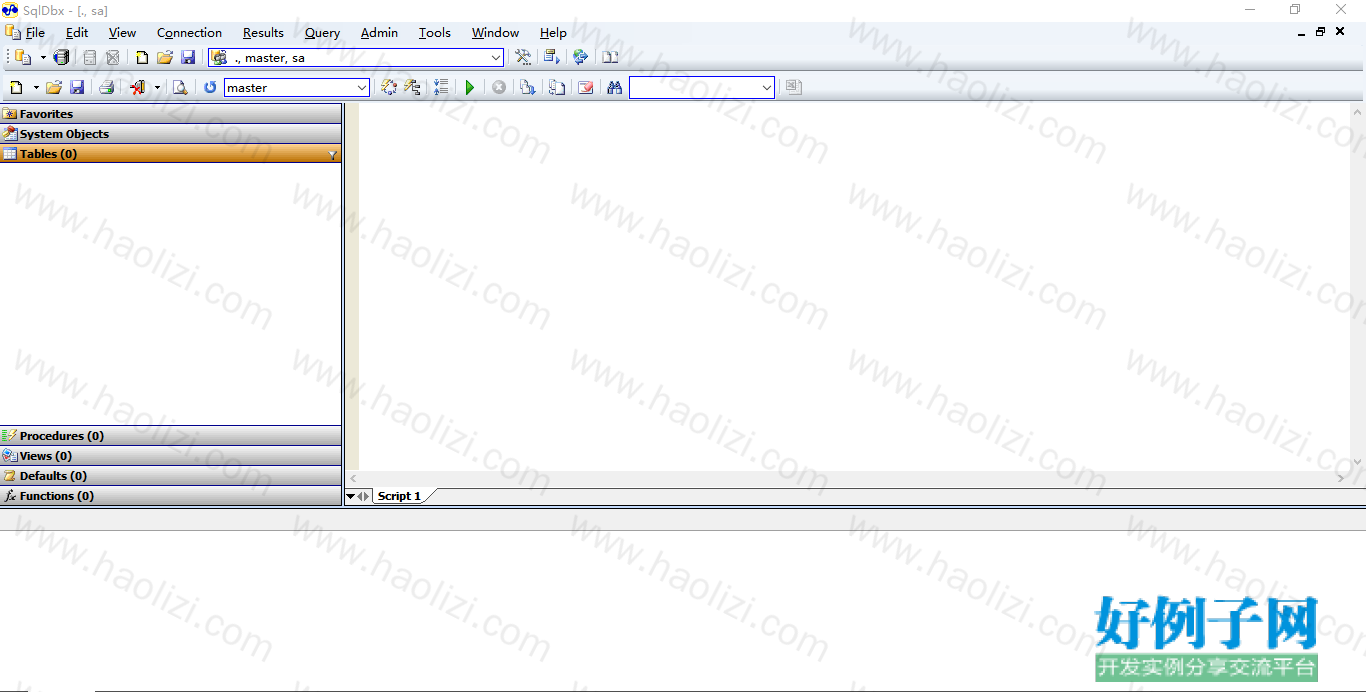
Task: Open the connection dropdown showing '., master, sa'
Action: 496,58
